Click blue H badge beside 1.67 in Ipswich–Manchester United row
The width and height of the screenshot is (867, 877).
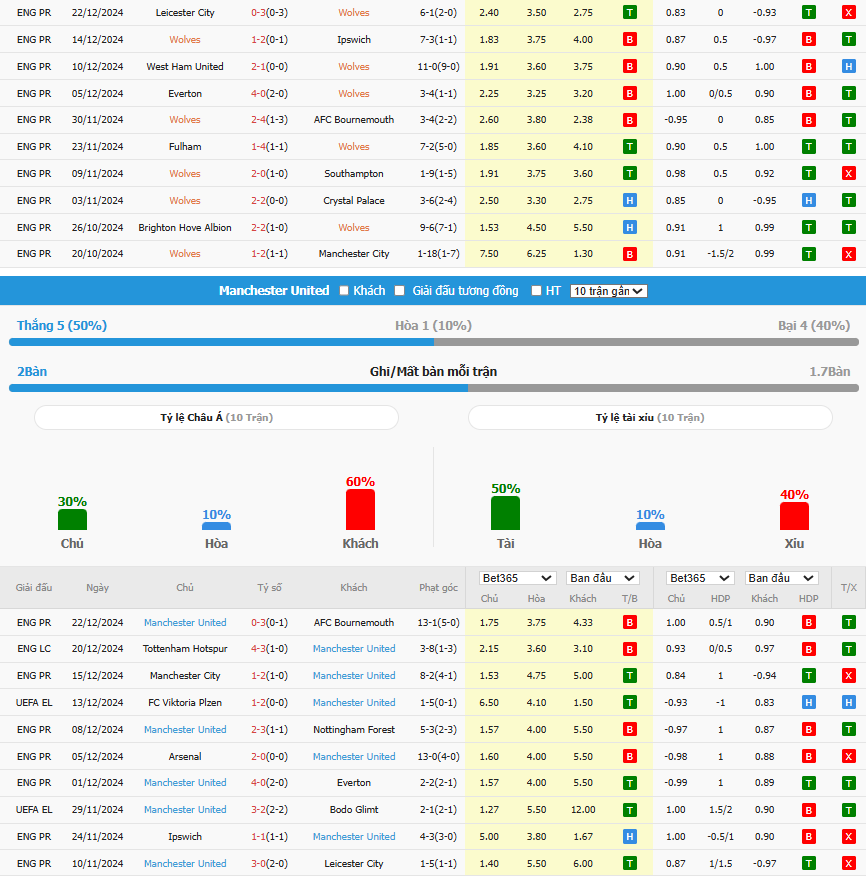(630, 836)
